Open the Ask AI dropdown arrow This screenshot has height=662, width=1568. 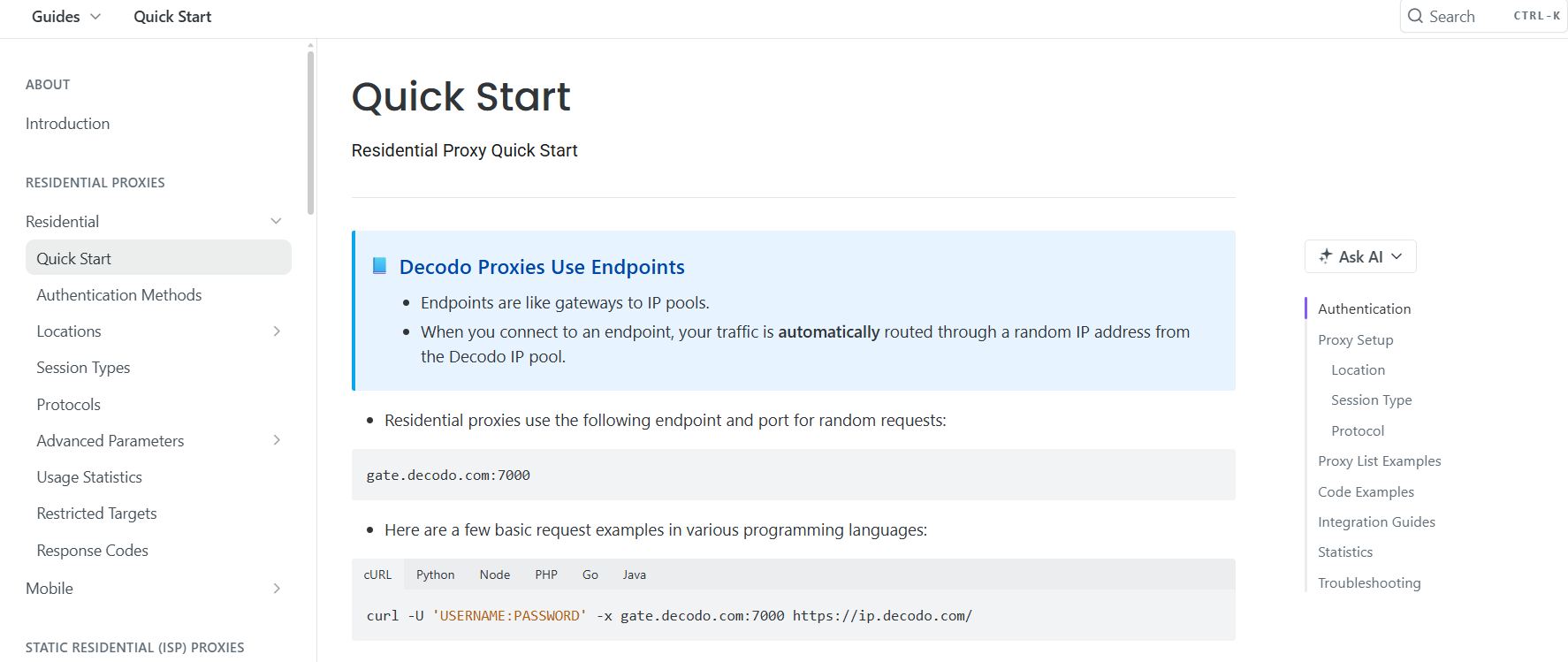(1397, 256)
